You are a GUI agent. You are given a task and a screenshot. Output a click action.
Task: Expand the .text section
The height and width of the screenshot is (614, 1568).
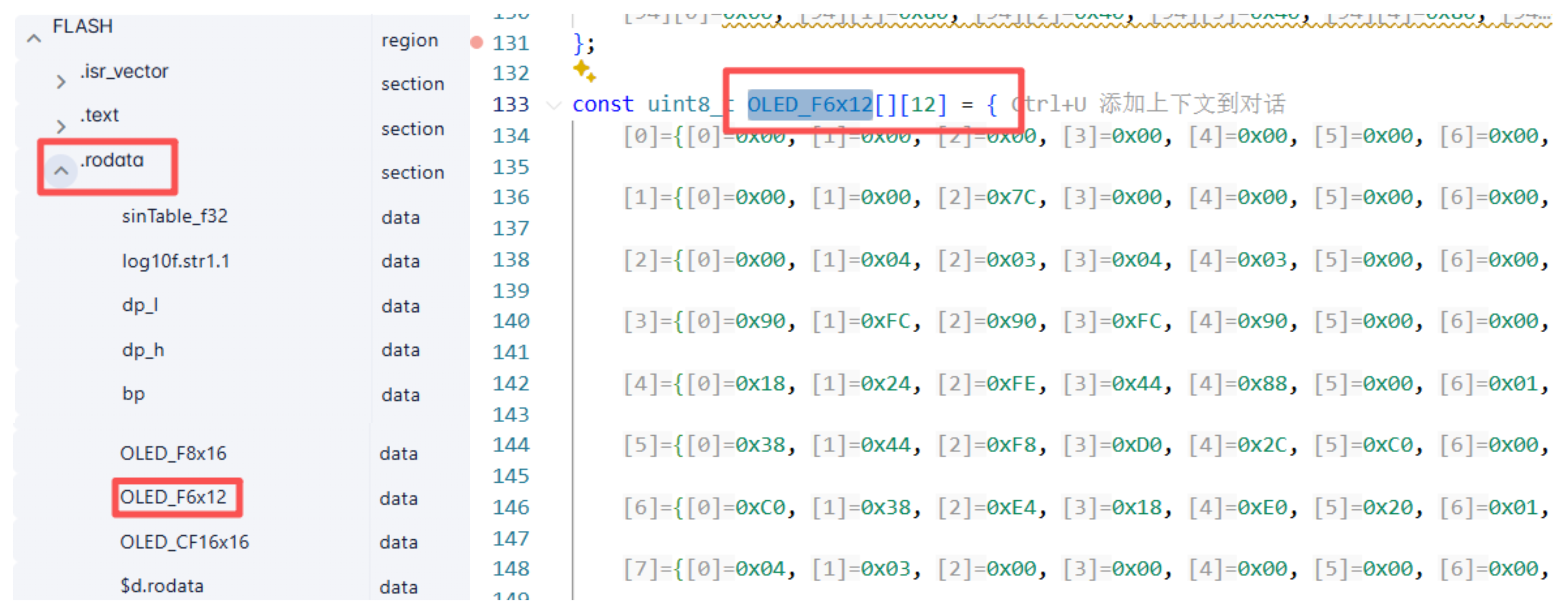[x=60, y=126]
